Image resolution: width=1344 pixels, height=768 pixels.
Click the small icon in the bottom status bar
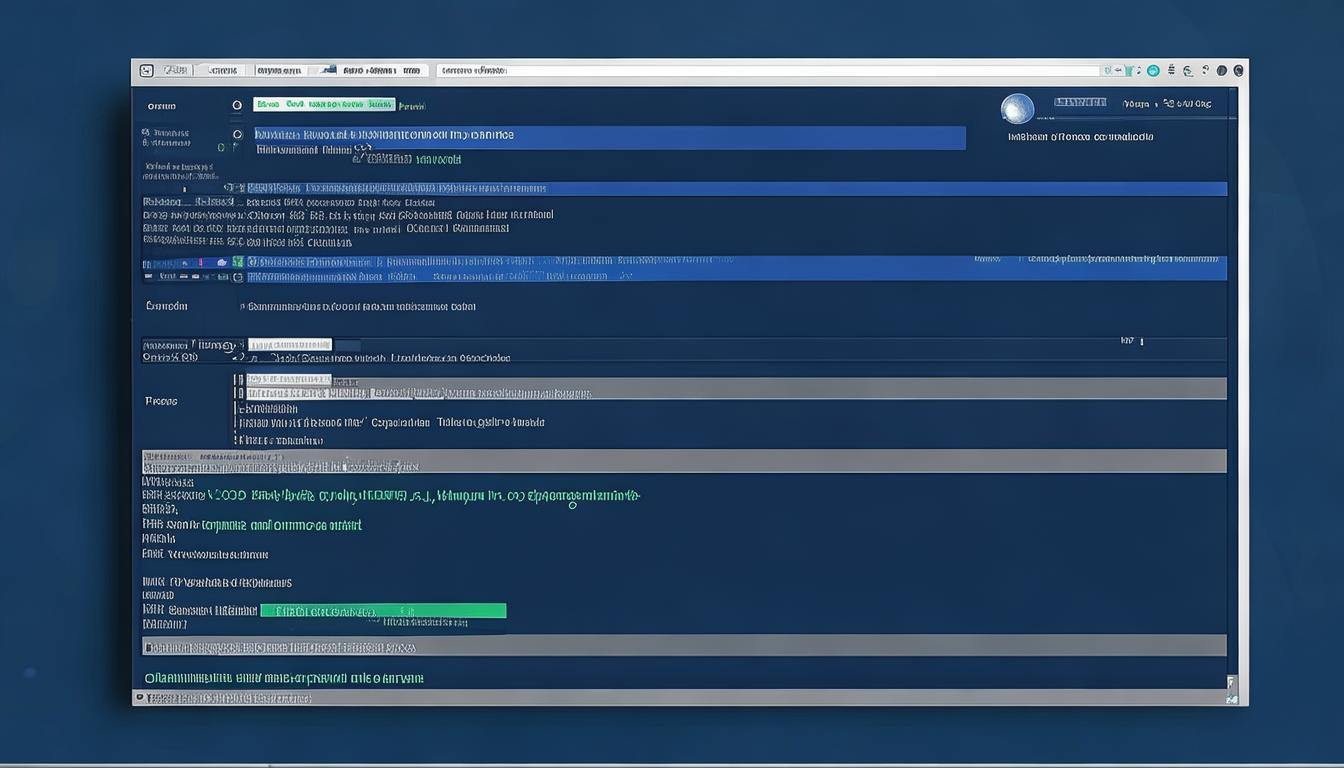click(x=140, y=697)
